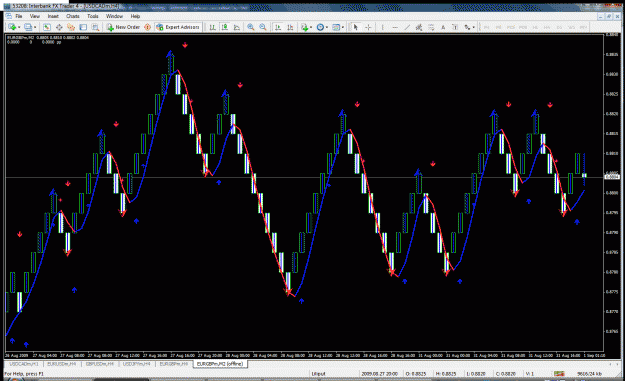The width and height of the screenshot is (625, 381).
Task: Select M15 timeframe button
Action: (x=511, y=27)
